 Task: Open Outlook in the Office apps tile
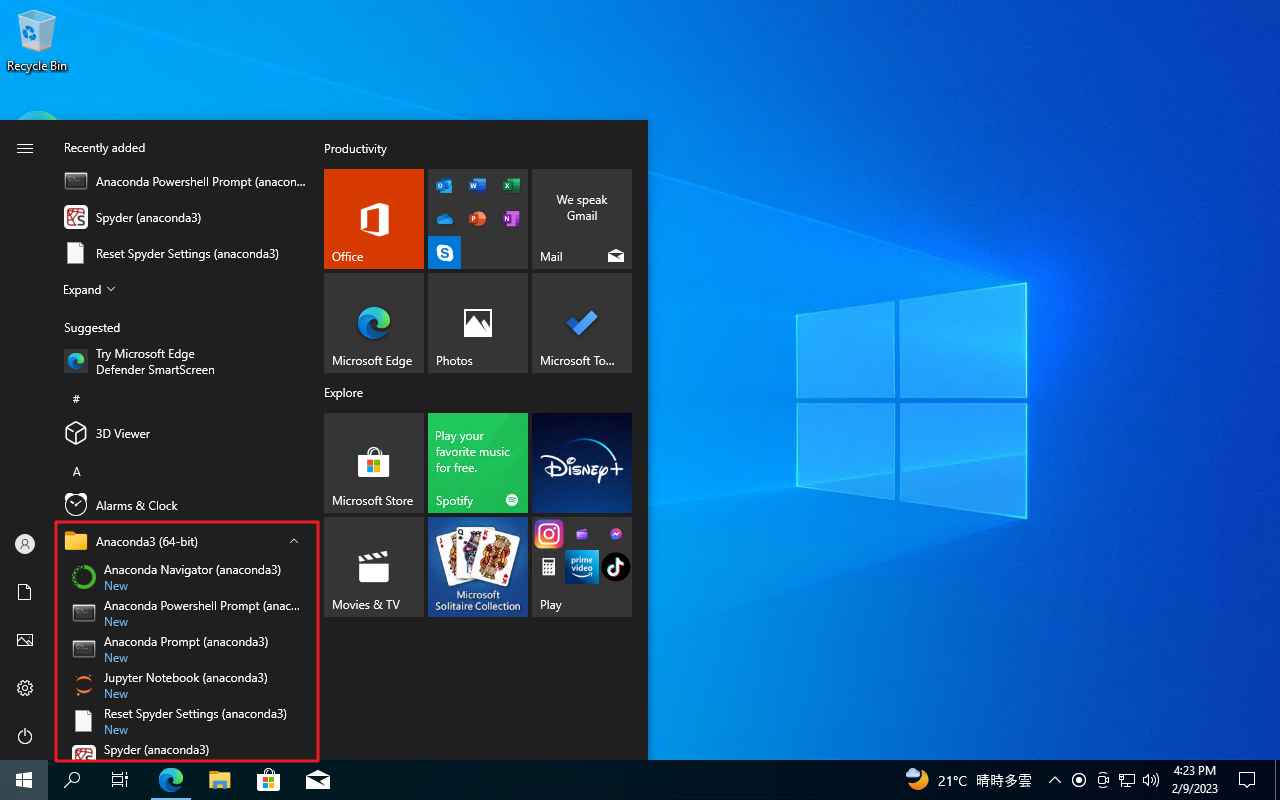click(x=444, y=185)
